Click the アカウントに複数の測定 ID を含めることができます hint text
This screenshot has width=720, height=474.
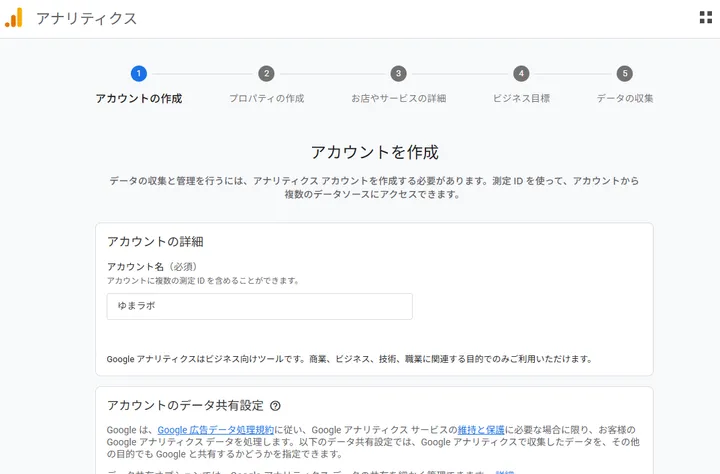click(x=203, y=281)
